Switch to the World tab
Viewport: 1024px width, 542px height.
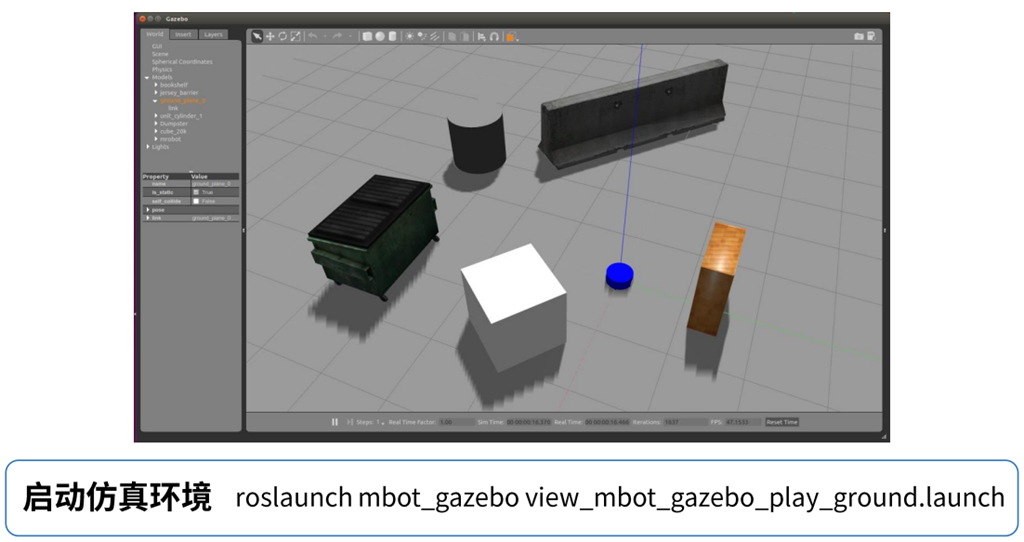click(x=155, y=34)
